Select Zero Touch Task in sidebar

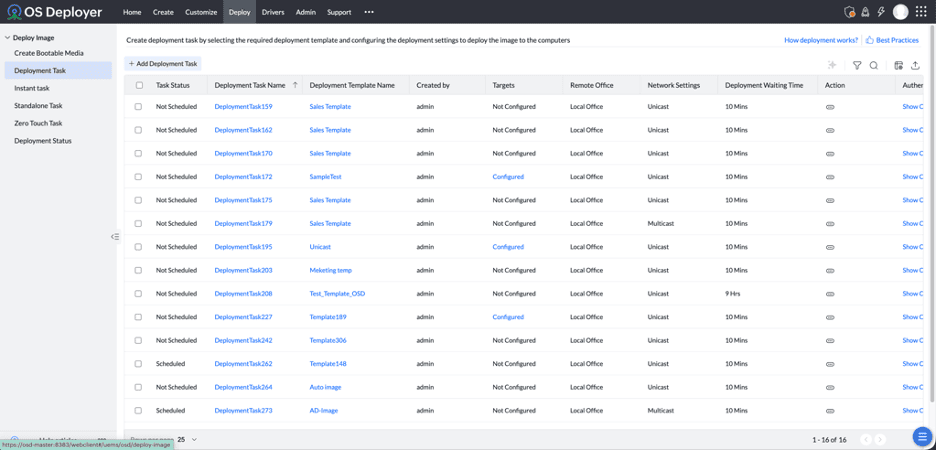pyautogui.click(x=38, y=124)
